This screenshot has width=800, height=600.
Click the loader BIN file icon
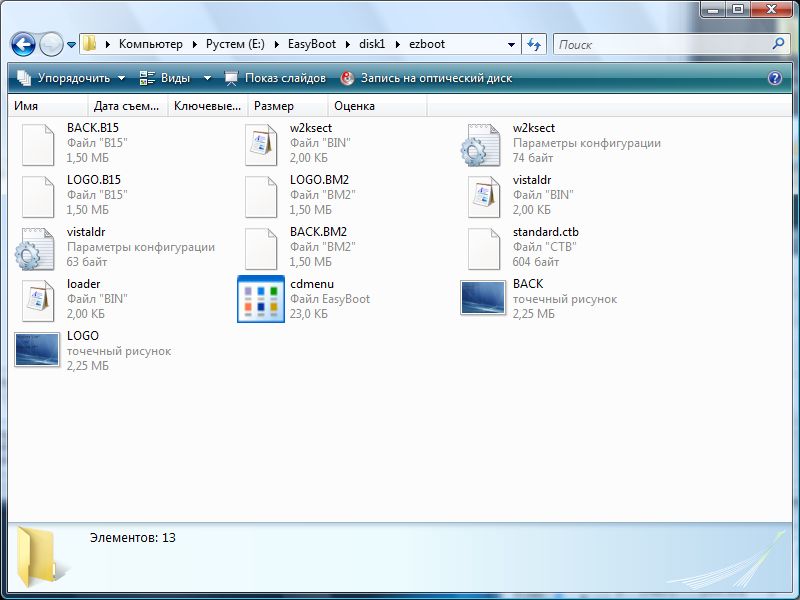(38, 299)
